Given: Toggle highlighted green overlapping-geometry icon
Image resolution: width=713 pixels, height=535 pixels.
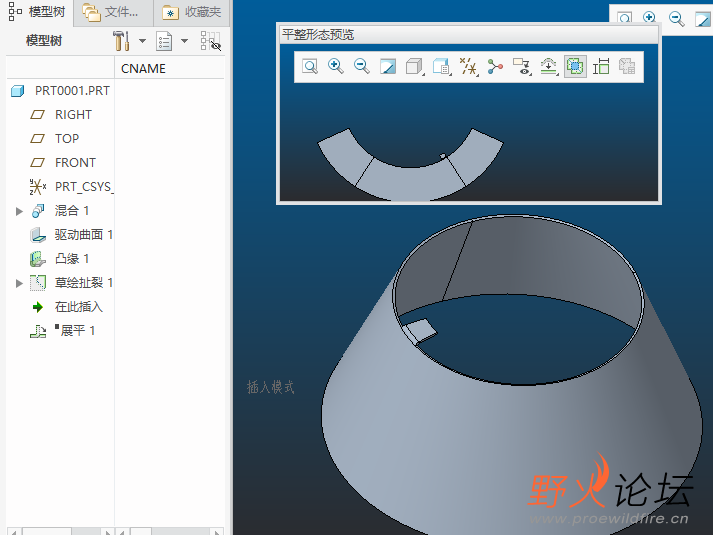Looking at the screenshot, I should click(575, 67).
